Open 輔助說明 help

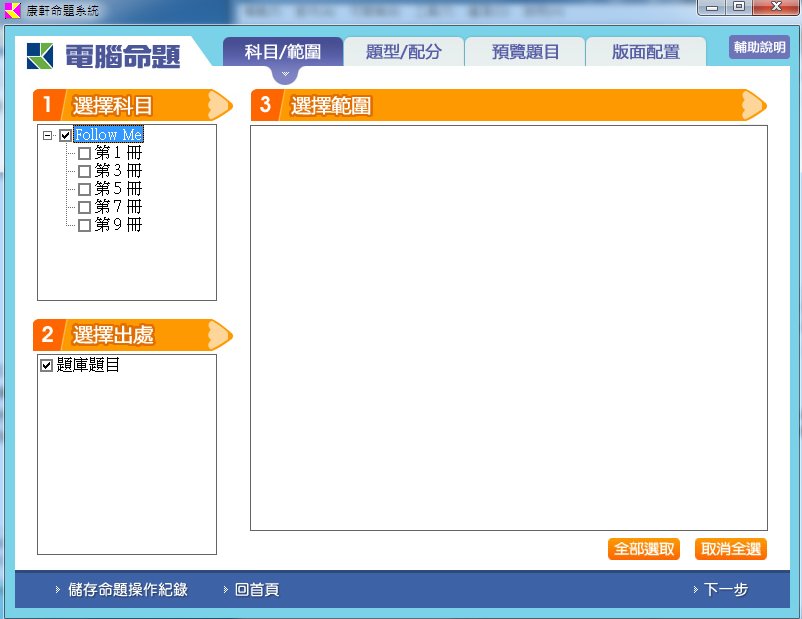(x=759, y=47)
